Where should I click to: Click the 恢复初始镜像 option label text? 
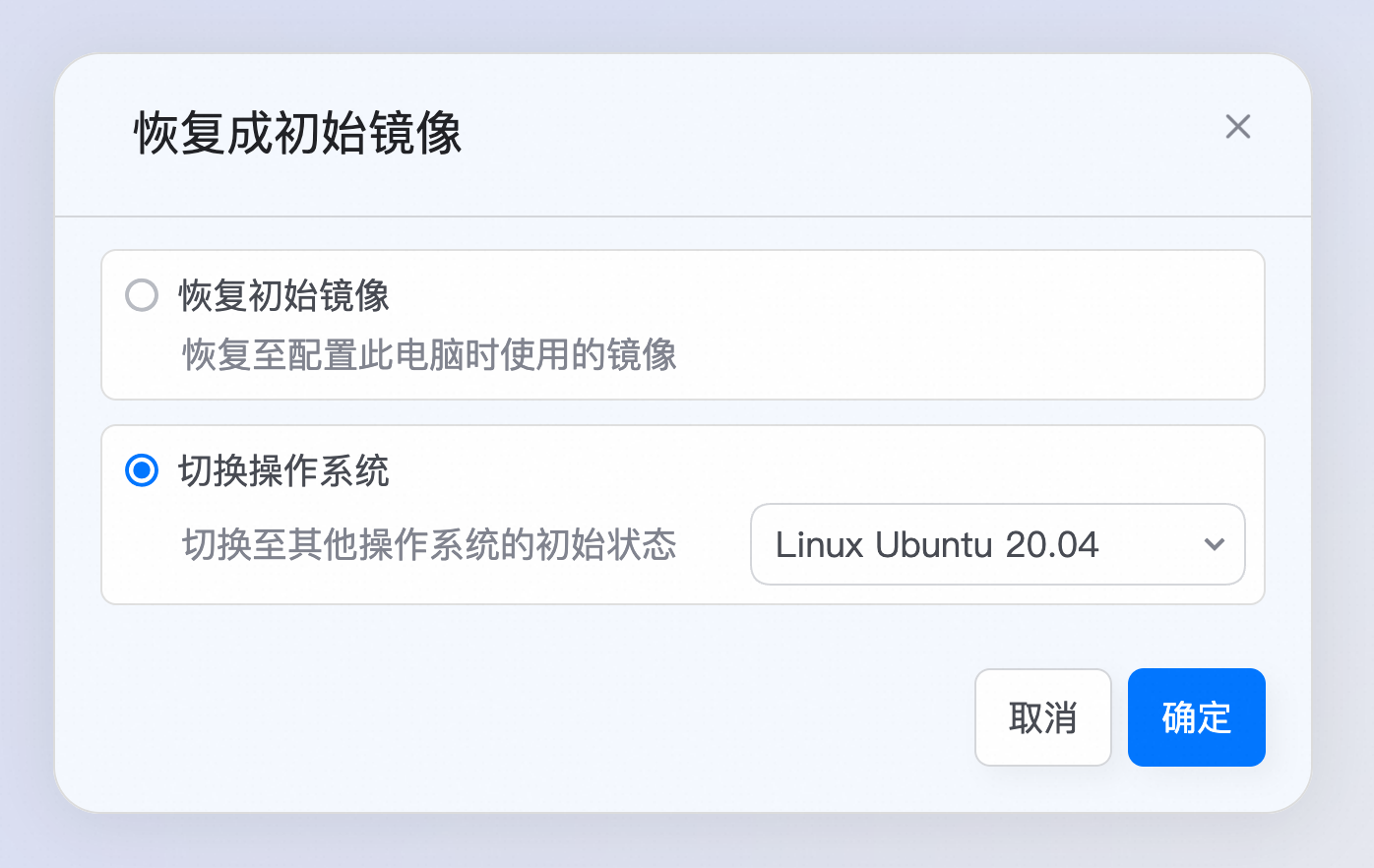pyautogui.click(x=284, y=295)
